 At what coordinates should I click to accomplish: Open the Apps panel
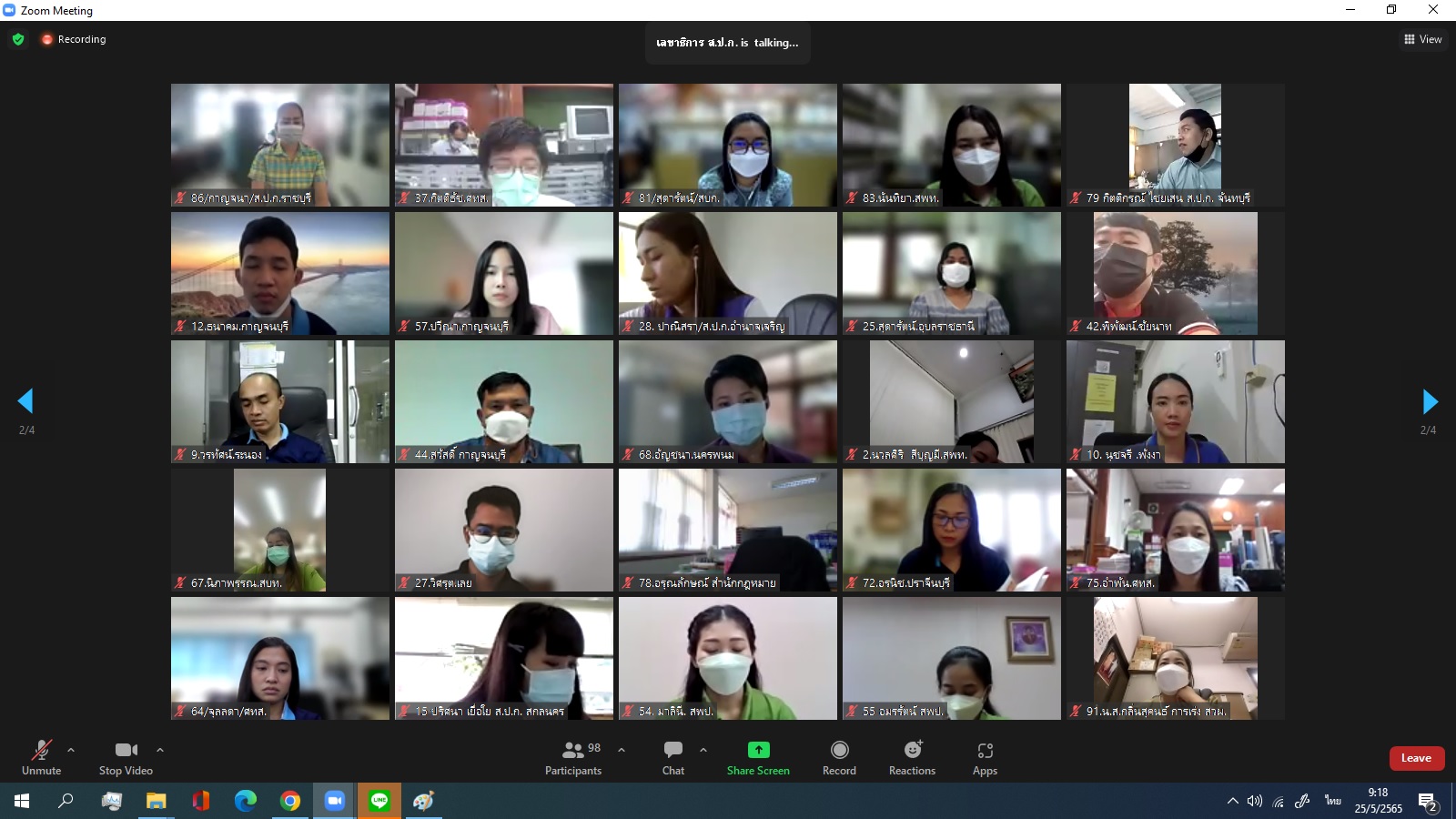click(985, 757)
